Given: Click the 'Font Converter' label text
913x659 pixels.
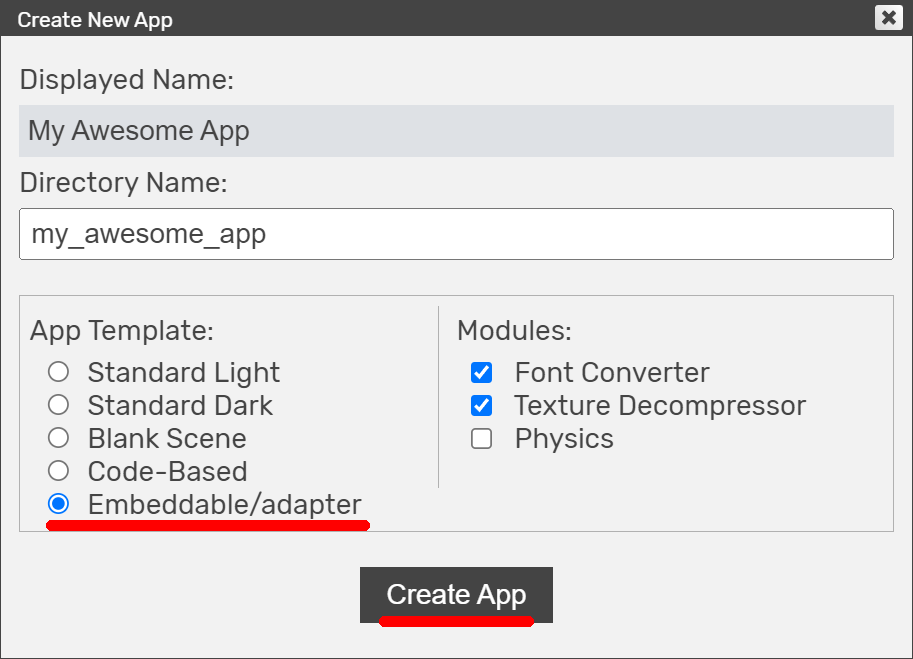Looking at the screenshot, I should click(612, 373).
